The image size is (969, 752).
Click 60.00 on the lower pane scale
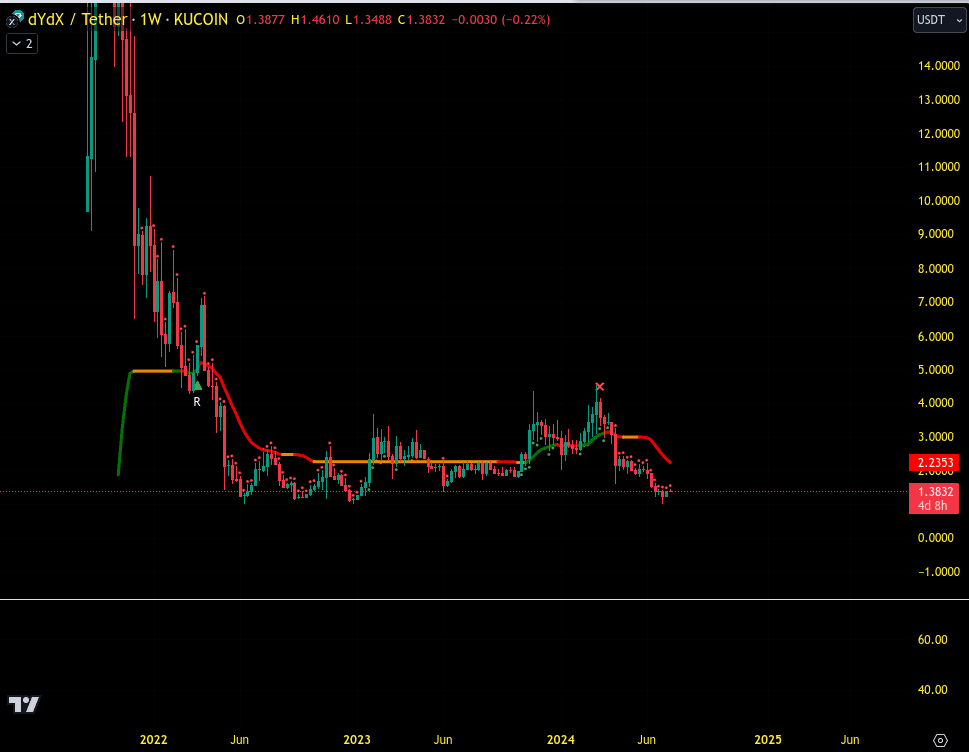[x=933, y=640]
